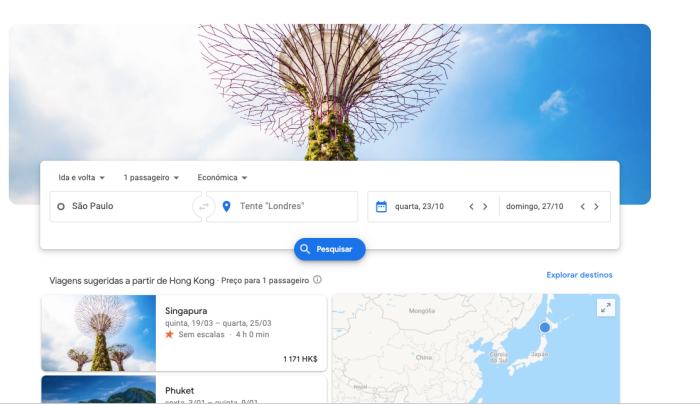Select return date domingo, 27/10

pos(534,206)
